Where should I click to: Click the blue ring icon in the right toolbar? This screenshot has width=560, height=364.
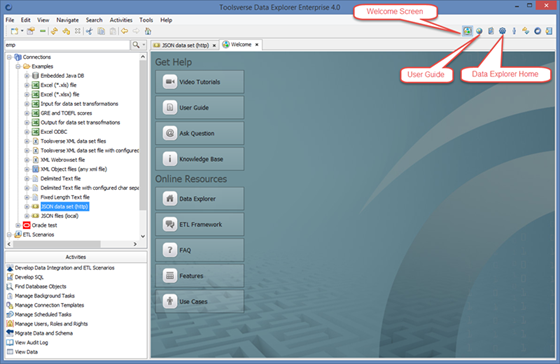pyautogui.click(x=538, y=31)
